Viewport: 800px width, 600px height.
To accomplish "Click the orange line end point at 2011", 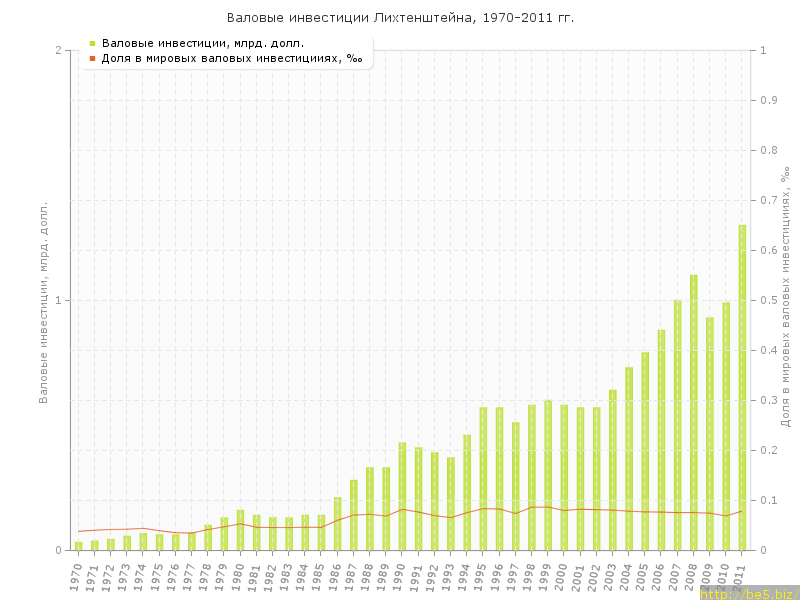I will click(742, 510).
